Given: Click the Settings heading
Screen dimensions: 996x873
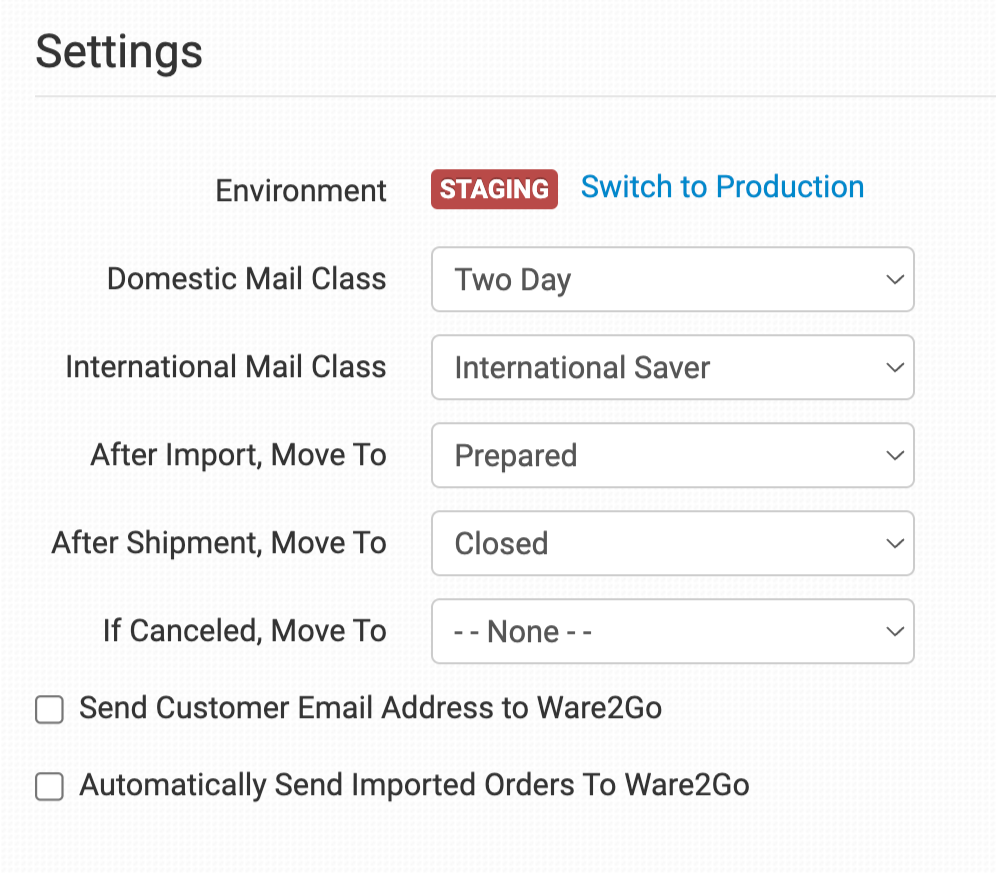Looking at the screenshot, I should click(x=119, y=52).
